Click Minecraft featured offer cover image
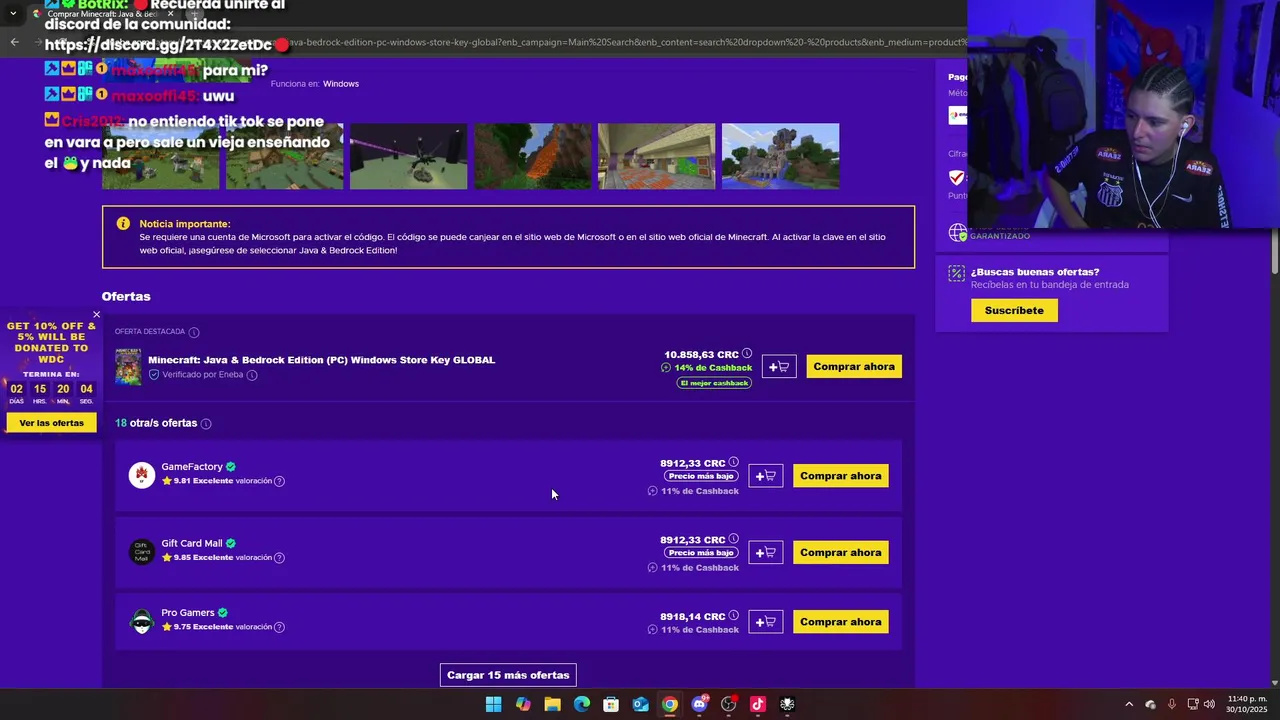This screenshot has width=1280, height=720. click(128, 367)
